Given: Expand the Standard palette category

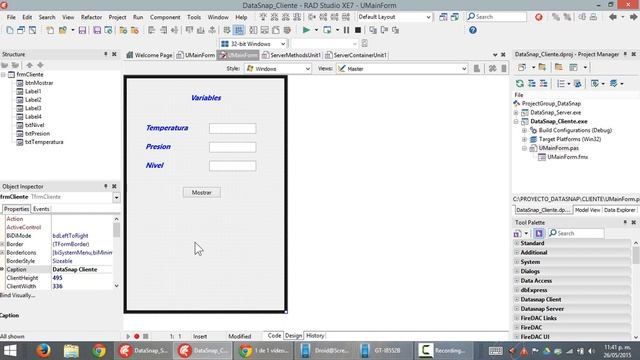Looking at the screenshot, I should tap(517, 243).
